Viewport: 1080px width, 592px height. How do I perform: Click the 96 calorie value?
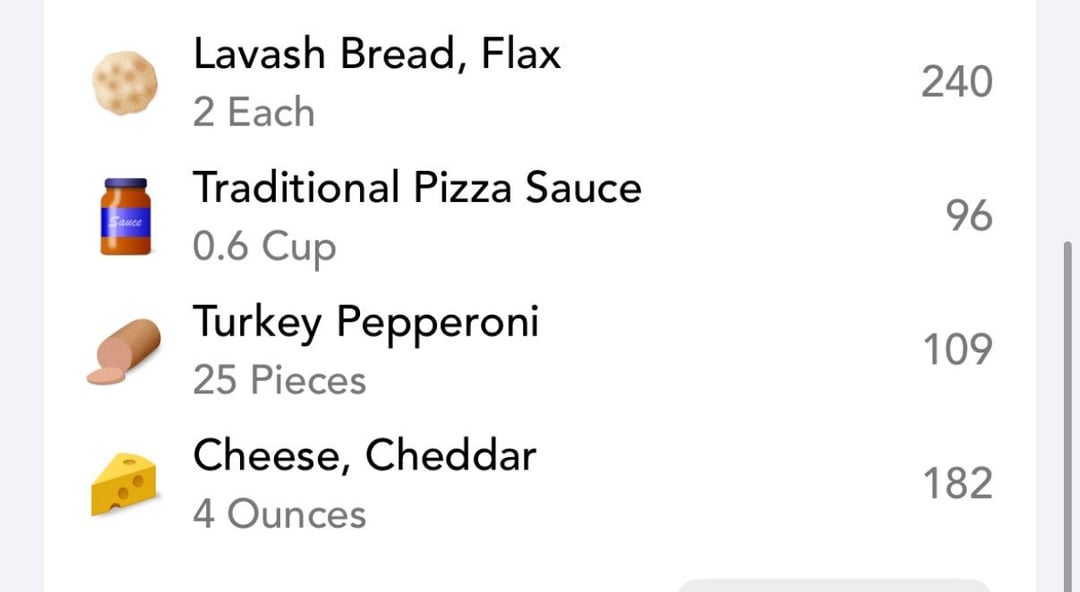[968, 216]
